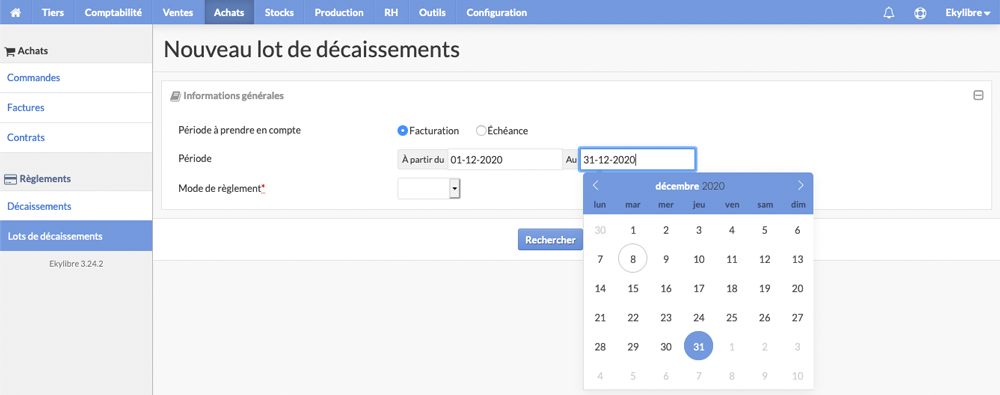Collapse the Achats sidebar section header
The image size is (1000, 395).
coord(76,50)
